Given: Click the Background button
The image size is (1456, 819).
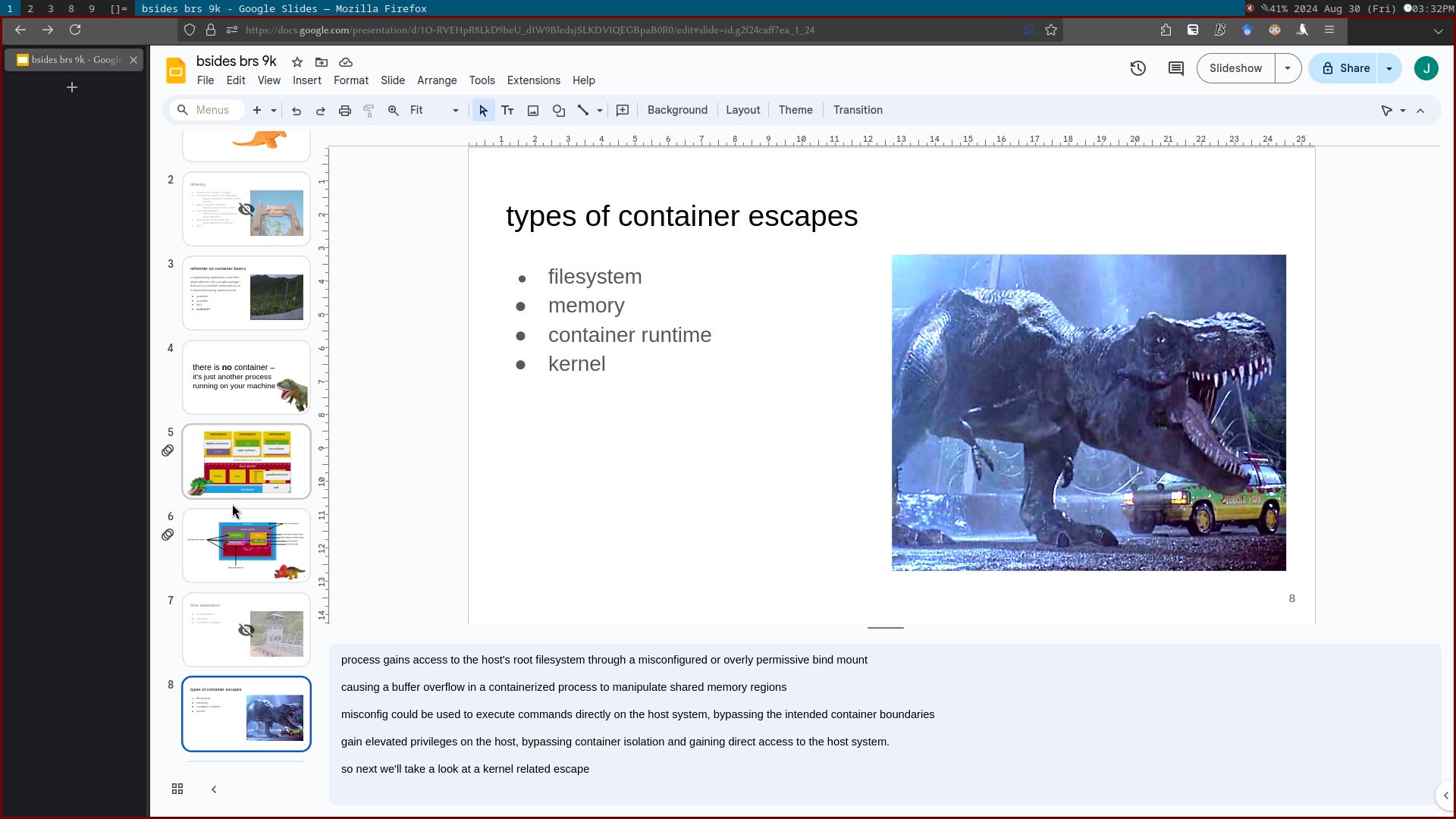Looking at the screenshot, I should click(677, 110).
